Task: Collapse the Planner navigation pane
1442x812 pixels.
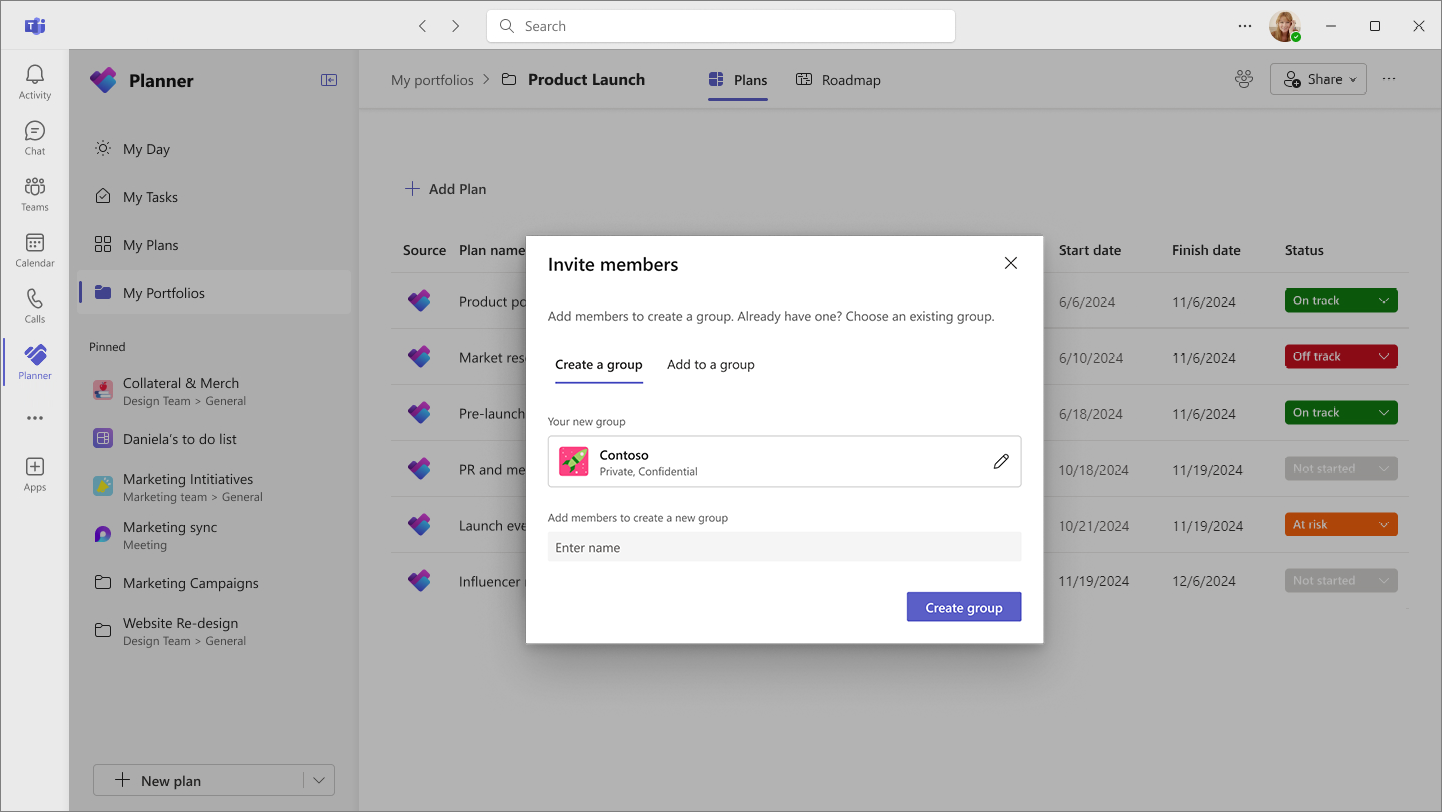Action: (328, 79)
